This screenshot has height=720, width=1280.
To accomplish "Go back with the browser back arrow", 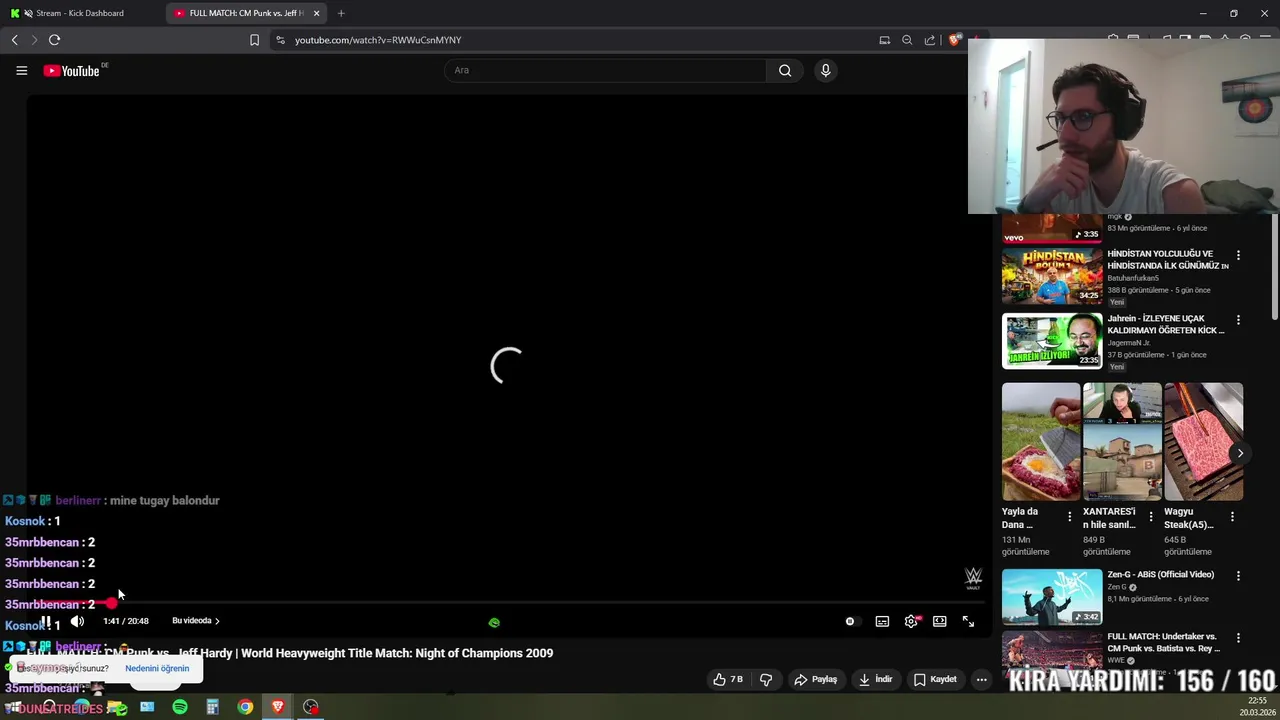I will tap(14, 40).
